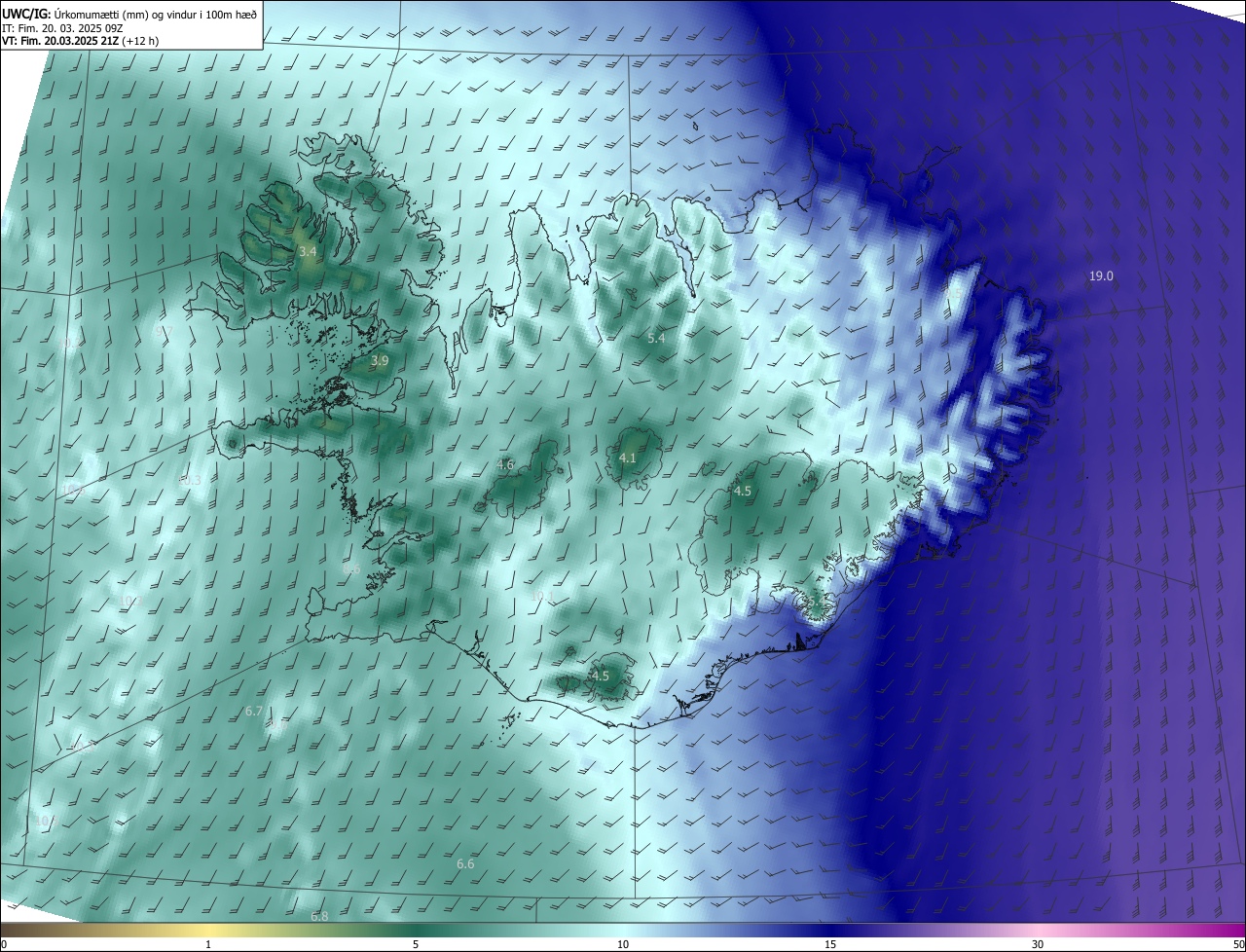
Task: Click the 3.9 value label on the map
Action: click(x=380, y=361)
